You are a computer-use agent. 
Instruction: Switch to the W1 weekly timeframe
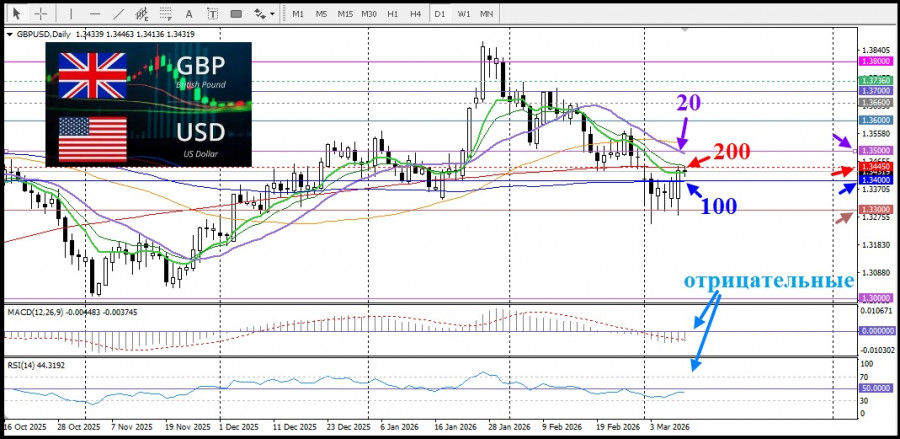pyautogui.click(x=464, y=14)
